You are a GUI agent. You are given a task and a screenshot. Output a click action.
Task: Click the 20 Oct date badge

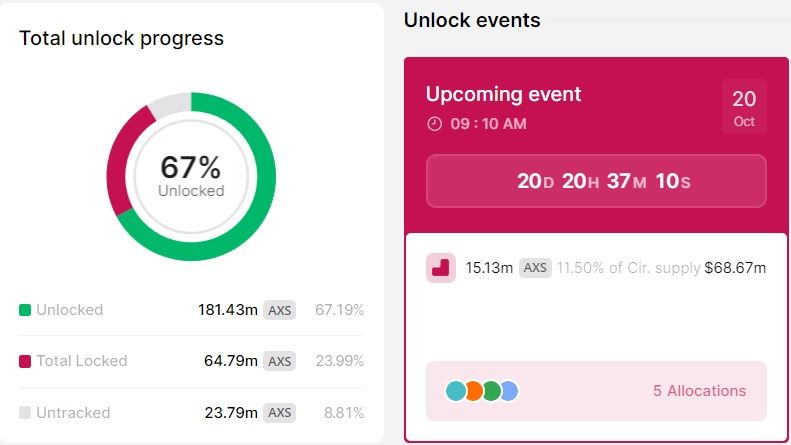pyautogui.click(x=744, y=106)
